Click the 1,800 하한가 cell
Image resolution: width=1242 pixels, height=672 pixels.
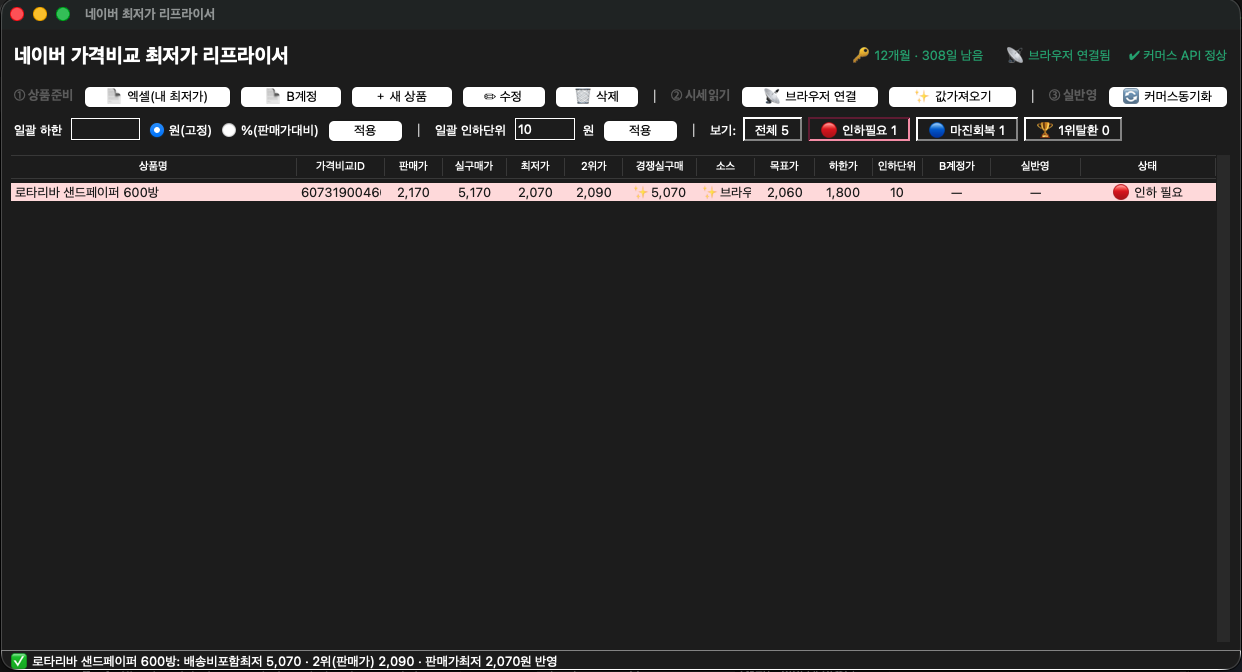pyautogui.click(x=843, y=192)
